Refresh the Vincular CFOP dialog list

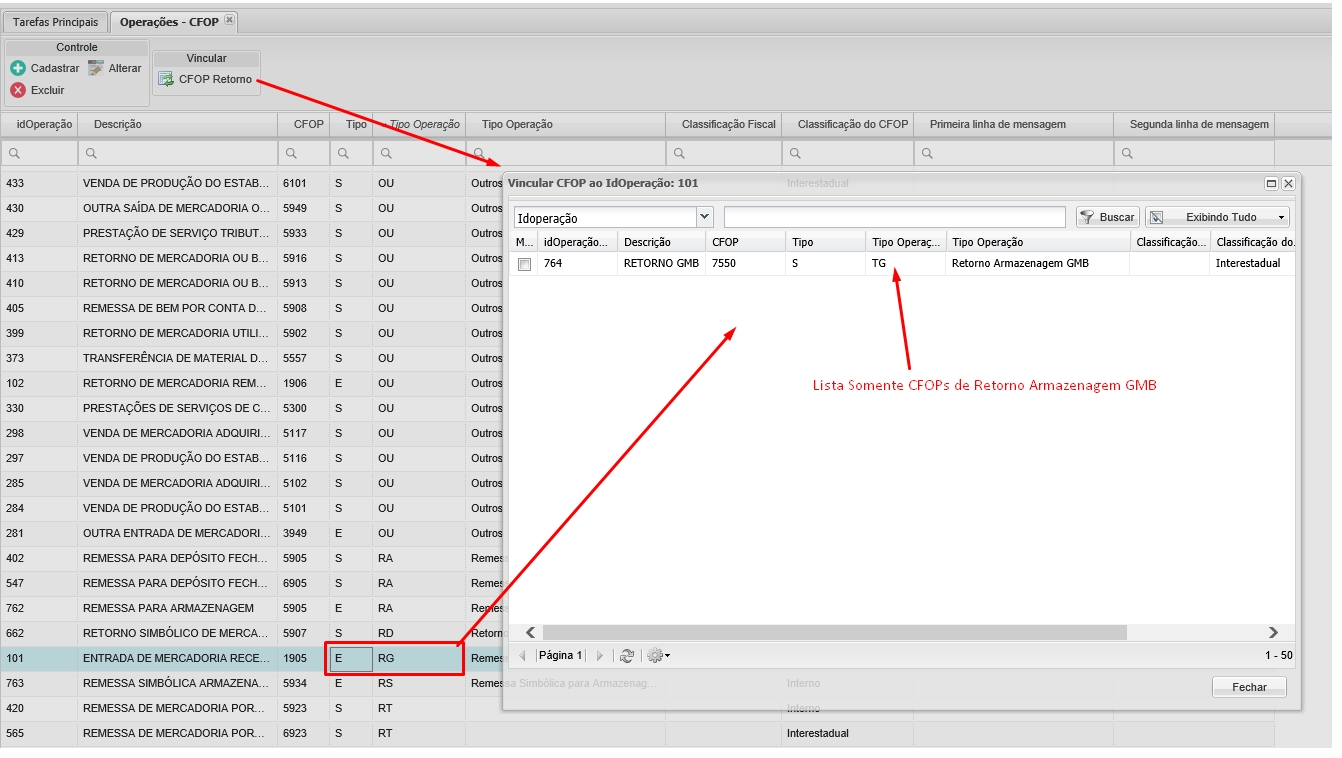[x=627, y=656]
